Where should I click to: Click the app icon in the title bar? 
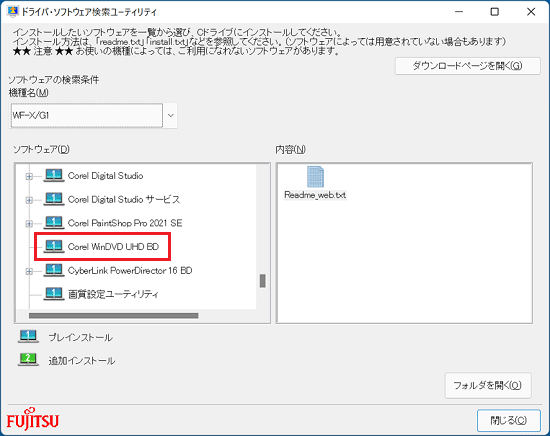13,11
